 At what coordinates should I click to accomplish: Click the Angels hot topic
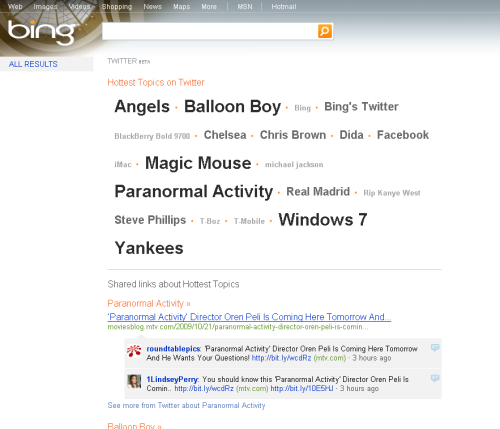(x=142, y=107)
